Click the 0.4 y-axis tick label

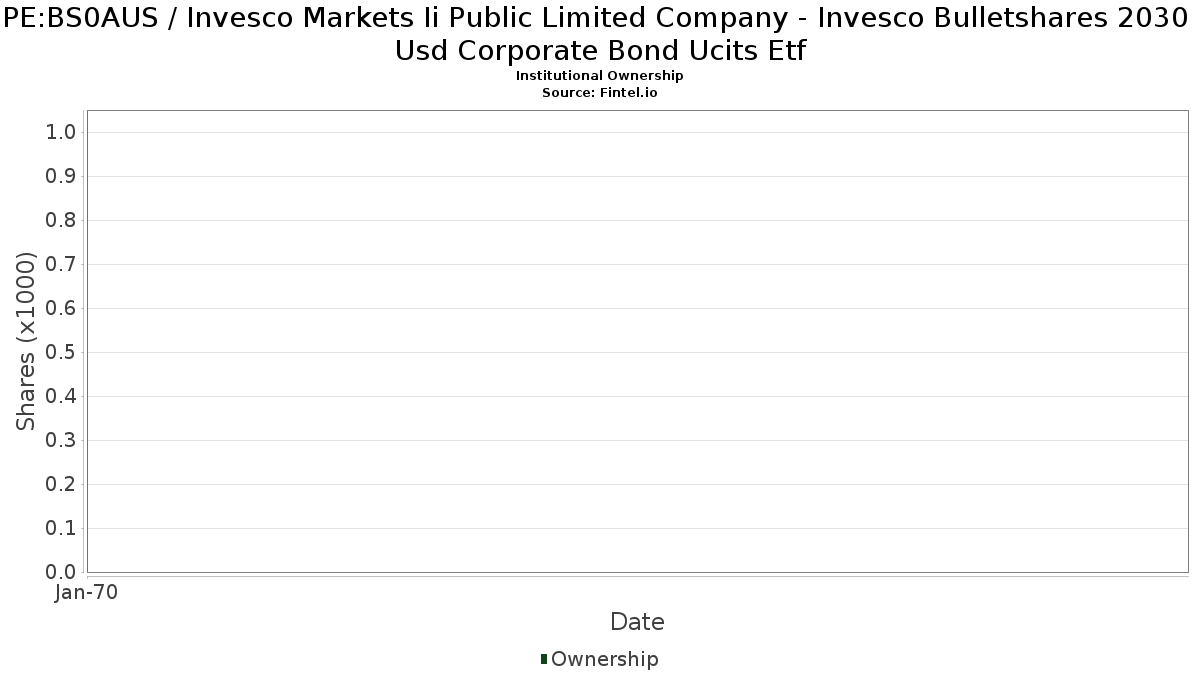(62, 397)
